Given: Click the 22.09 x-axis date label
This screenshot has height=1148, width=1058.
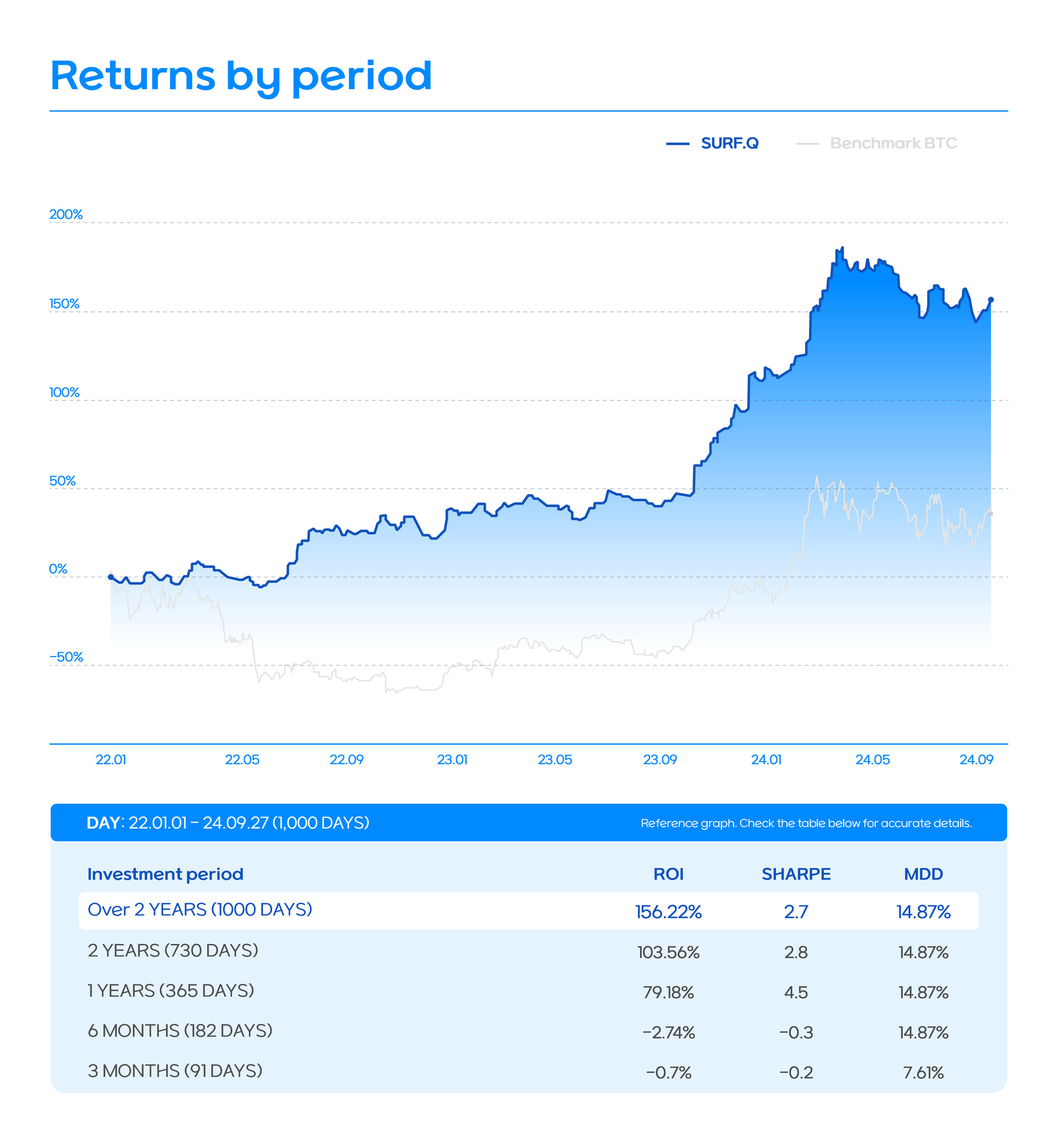Looking at the screenshot, I should (x=347, y=760).
